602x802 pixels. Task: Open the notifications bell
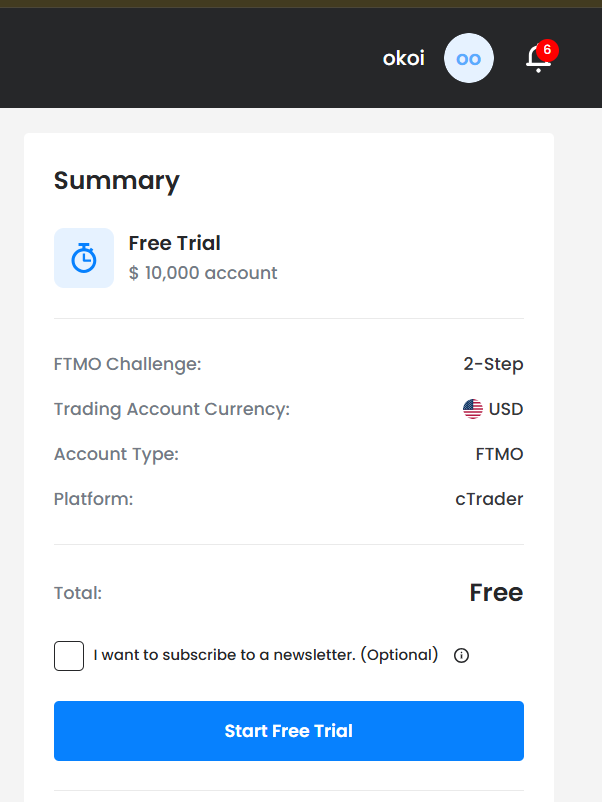538,59
